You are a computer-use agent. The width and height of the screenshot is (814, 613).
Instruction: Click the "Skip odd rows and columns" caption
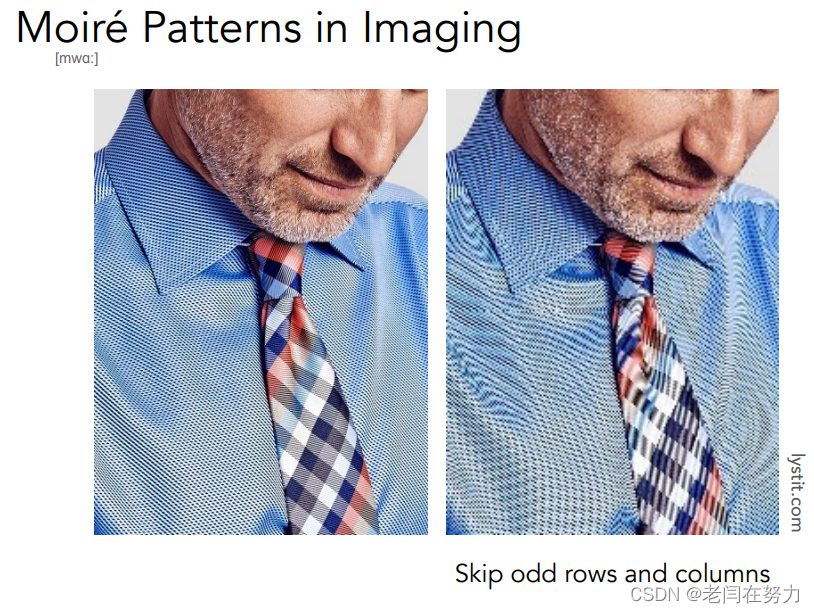click(x=613, y=574)
